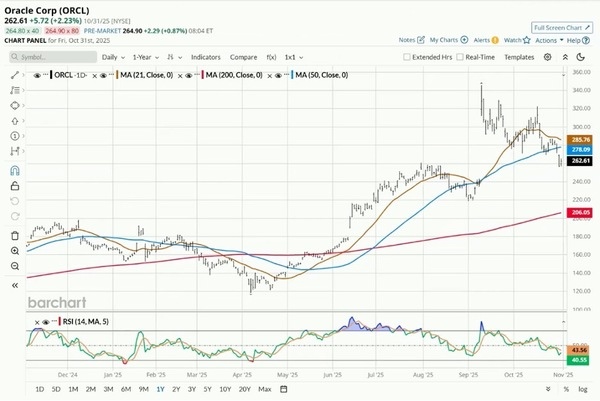Zoom out using the magnifier minus icon
The image size is (600, 401).
click(x=15, y=266)
